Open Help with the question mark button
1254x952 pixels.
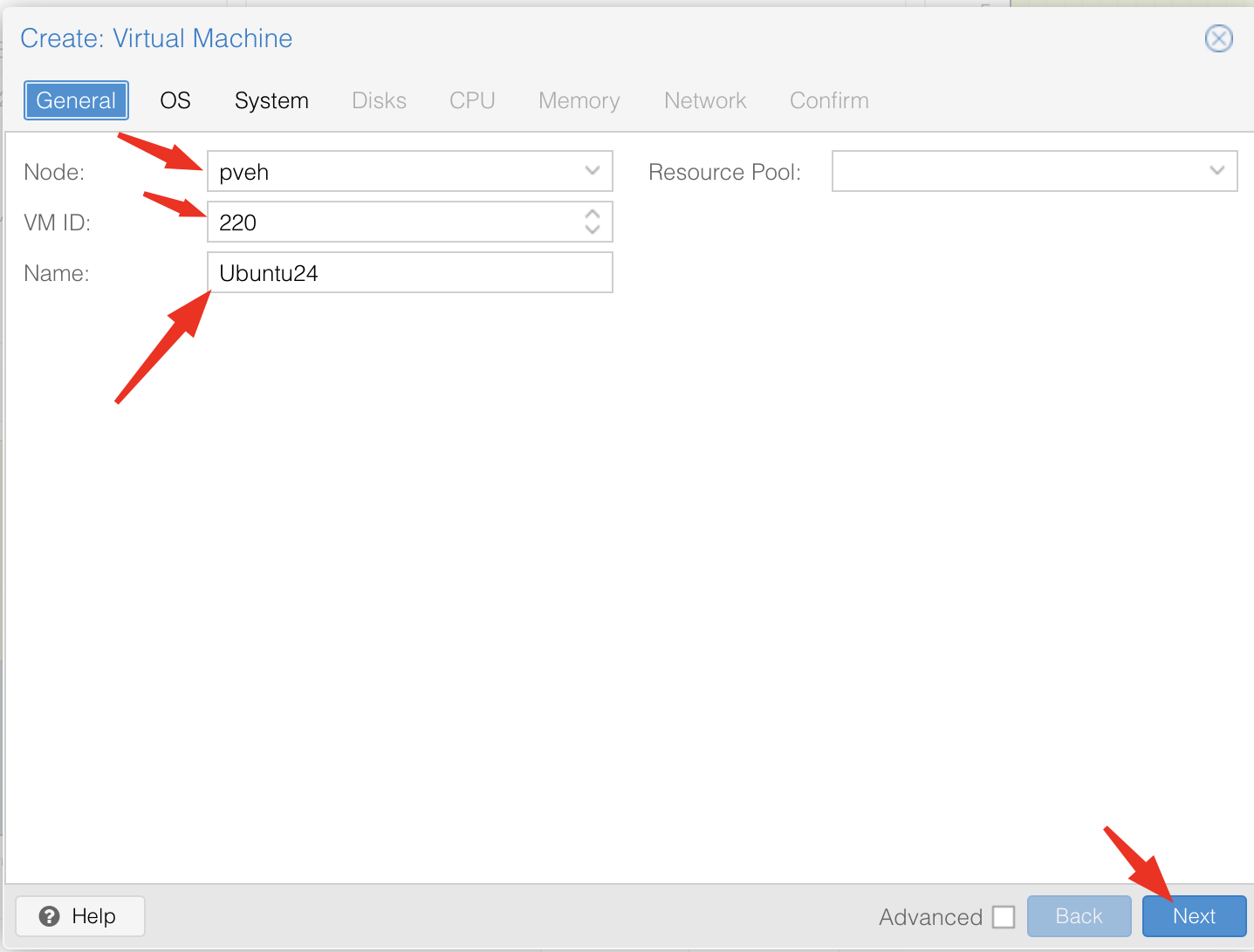click(x=79, y=916)
